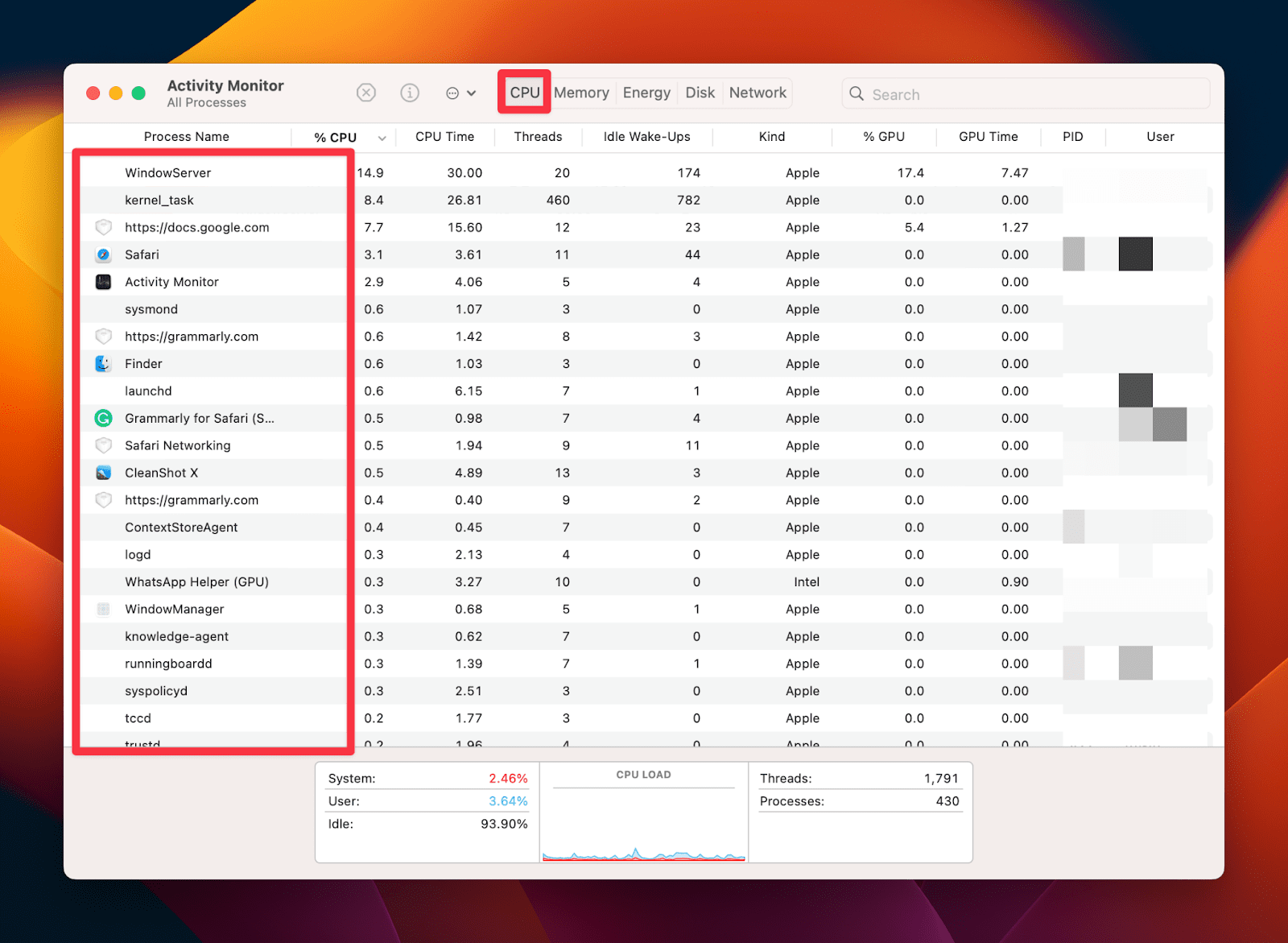
Task: Click the Finder icon beside its process row
Action: pyautogui.click(x=103, y=363)
